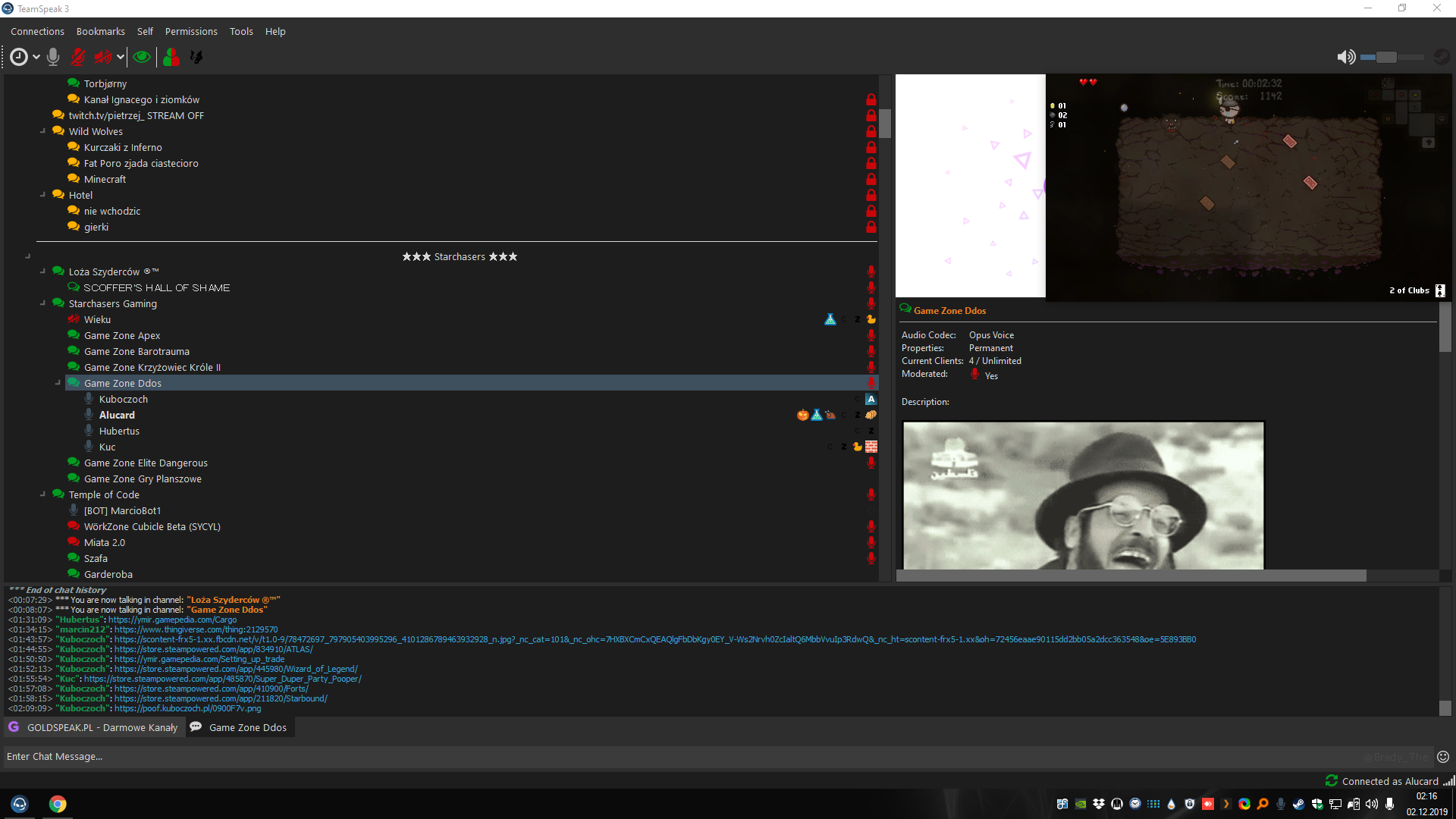Toggle the green eye subscribe icon
Screen dimensions: 1456x819
(x=141, y=57)
